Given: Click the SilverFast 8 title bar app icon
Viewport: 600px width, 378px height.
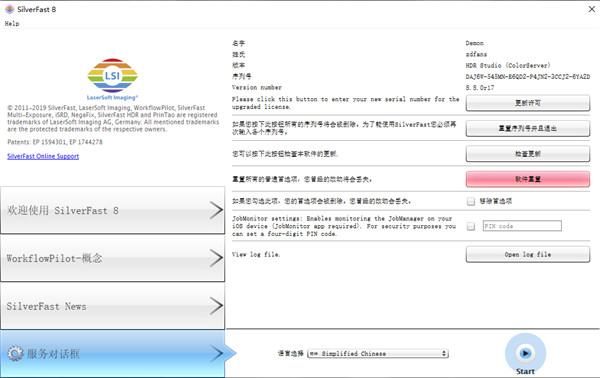Looking at the screenshot, I should (10, 9).
